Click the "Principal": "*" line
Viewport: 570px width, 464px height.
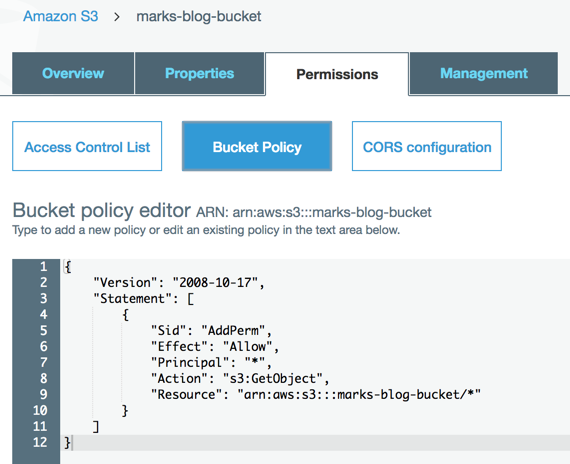point(211,363)
